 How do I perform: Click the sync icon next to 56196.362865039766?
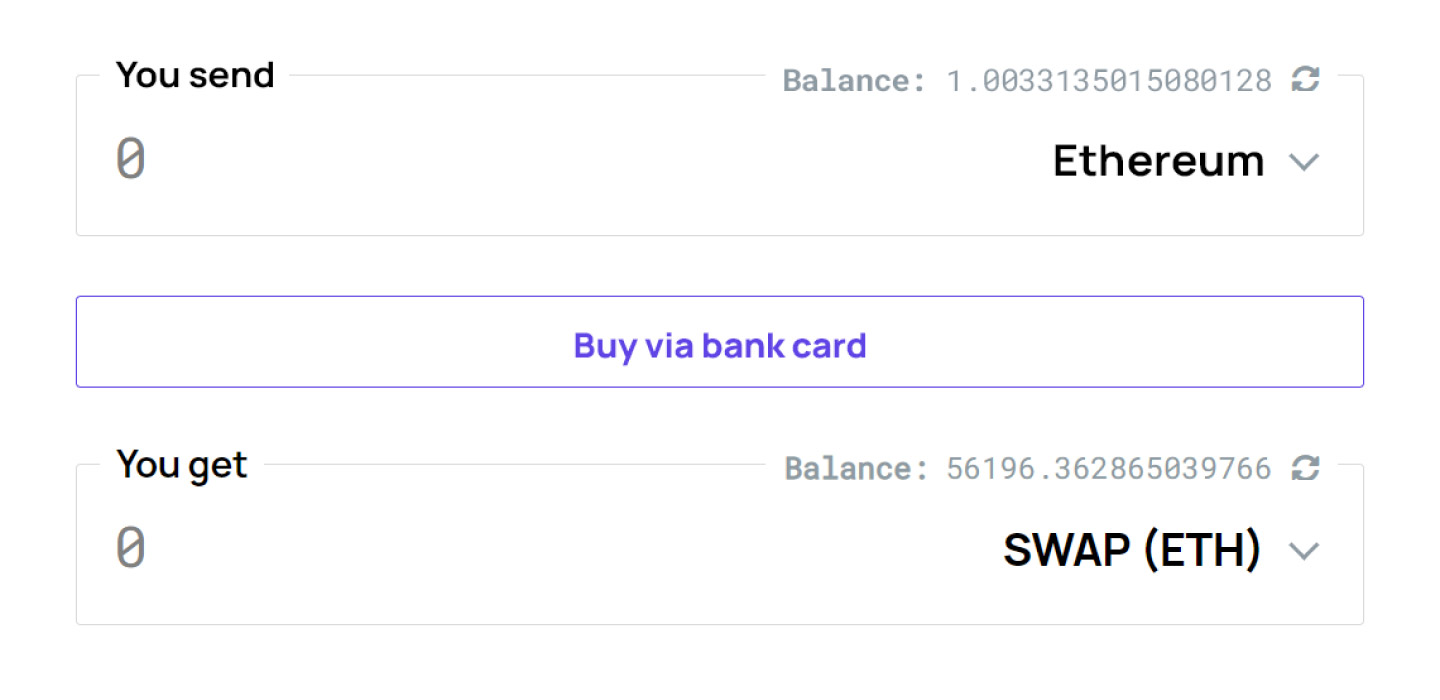1305,468
